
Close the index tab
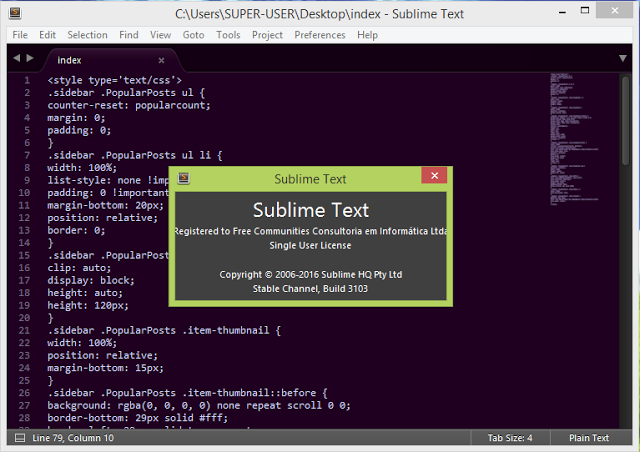pyautogui.click(x=161, y=60)
